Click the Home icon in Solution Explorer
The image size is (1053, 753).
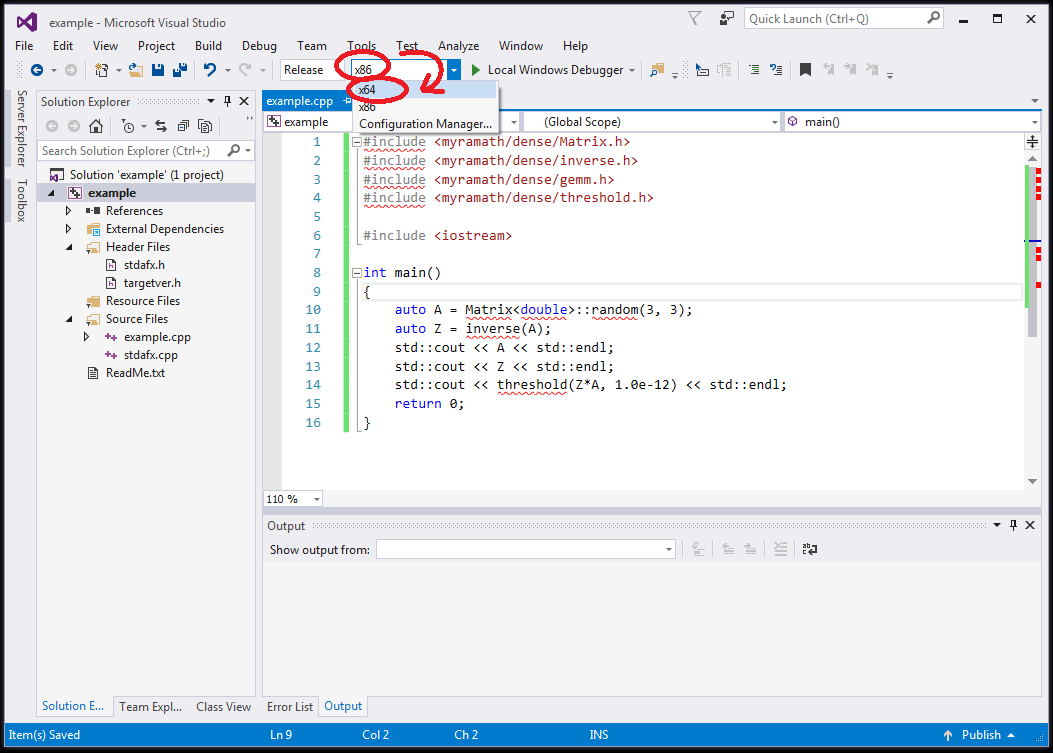click(x=96, y=126)
